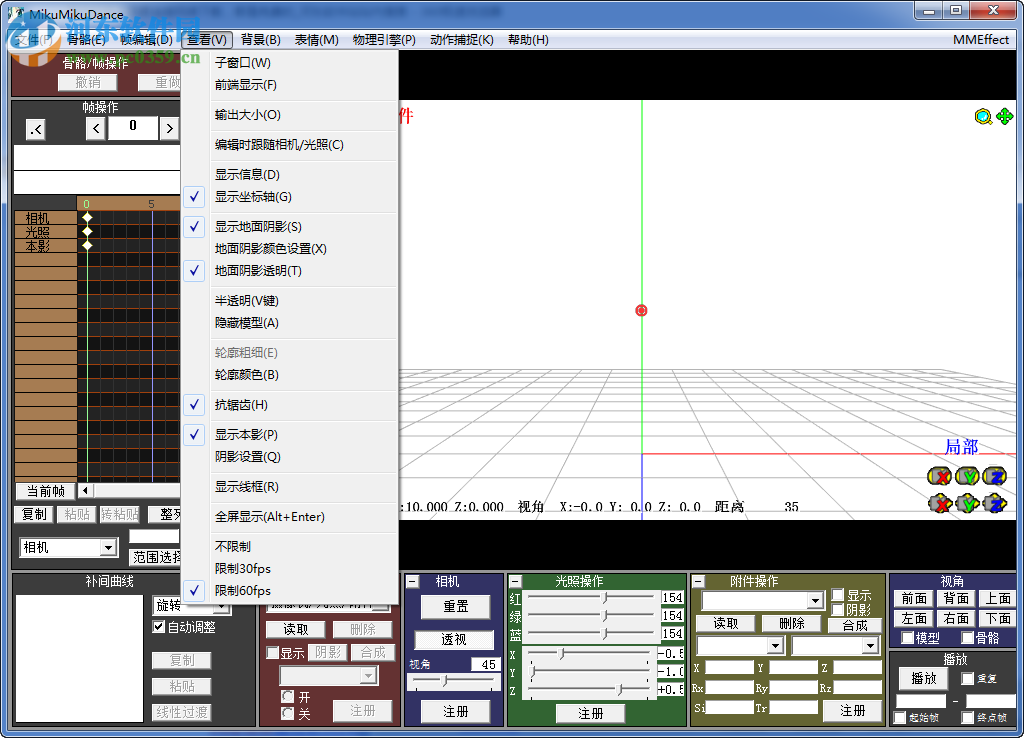Select the viewport move cross icon
Screen dimensions: 1024x738
tap(1005, 117)
